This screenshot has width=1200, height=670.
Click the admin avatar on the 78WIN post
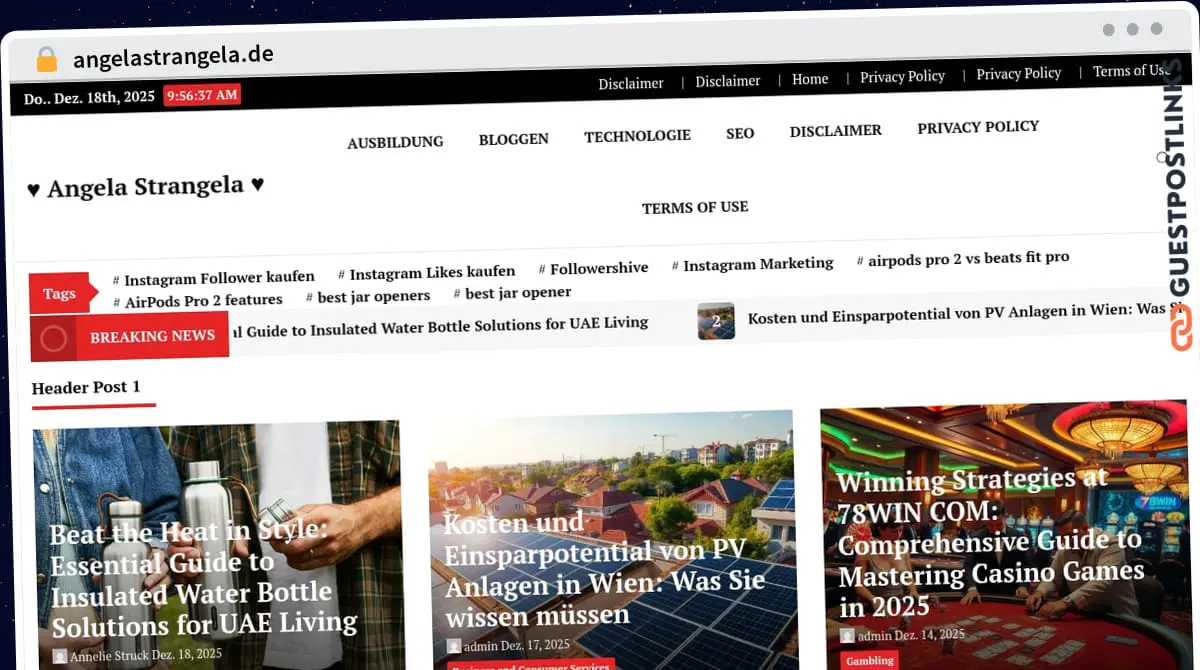coord(847,635)
